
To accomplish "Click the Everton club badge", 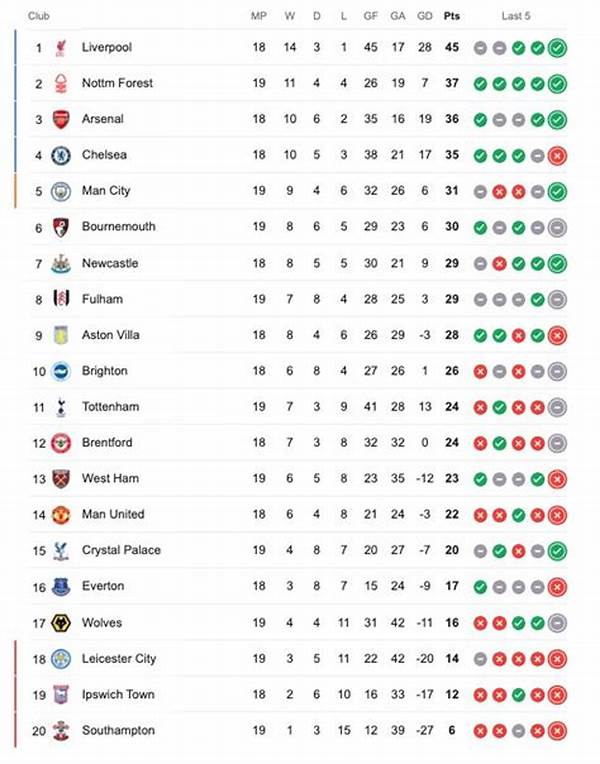I will point(61,587).
